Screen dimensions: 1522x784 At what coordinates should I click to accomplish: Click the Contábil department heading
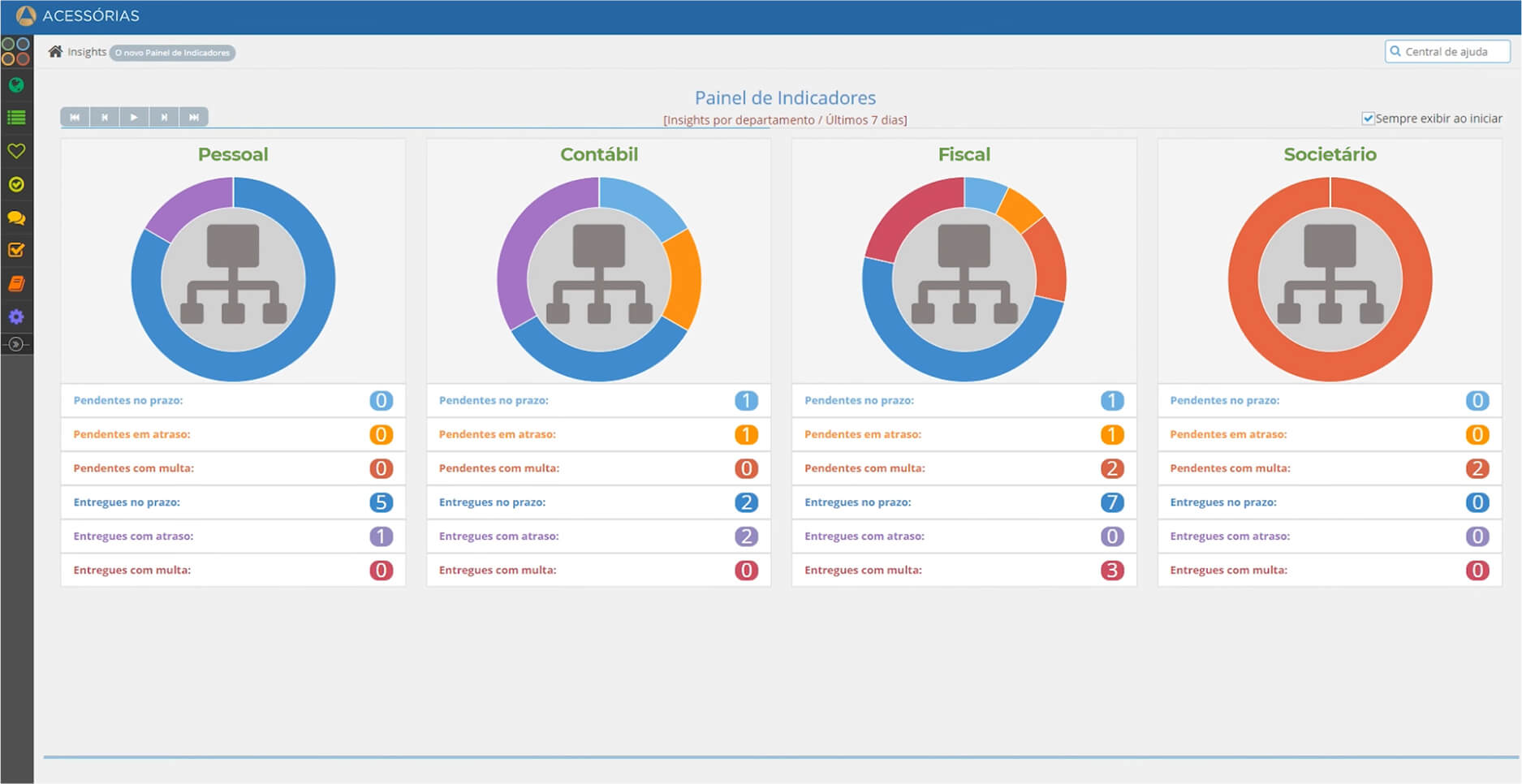click(x=599, y=154)
